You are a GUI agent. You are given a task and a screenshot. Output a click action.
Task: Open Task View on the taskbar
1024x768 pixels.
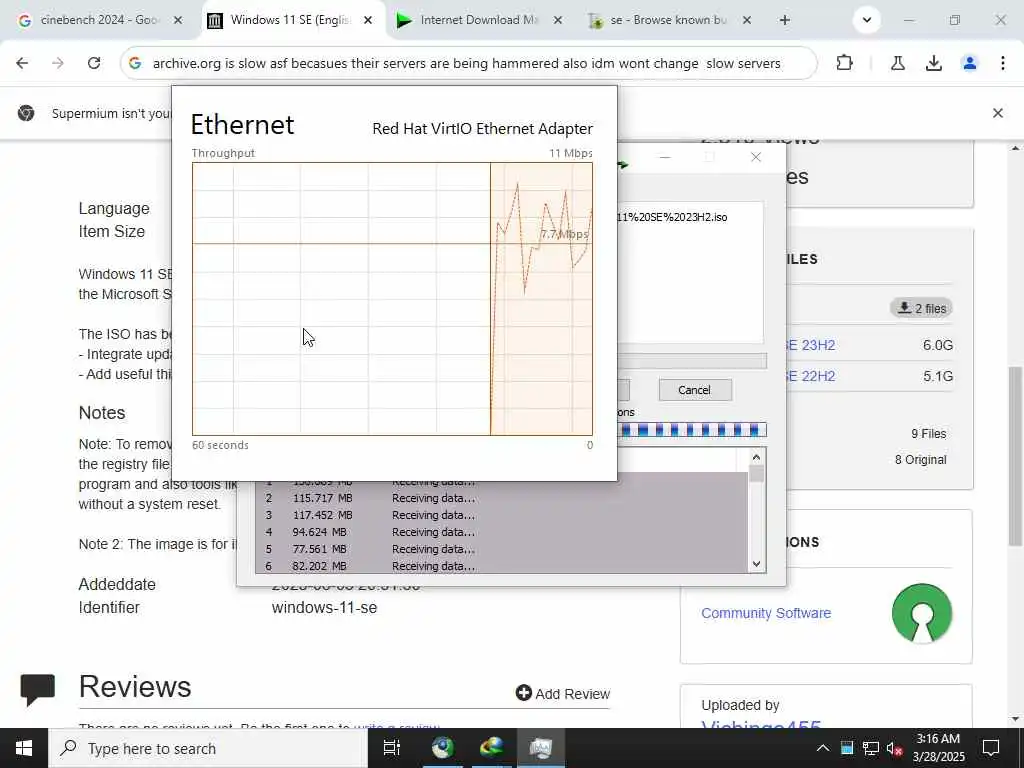(391, 748)
